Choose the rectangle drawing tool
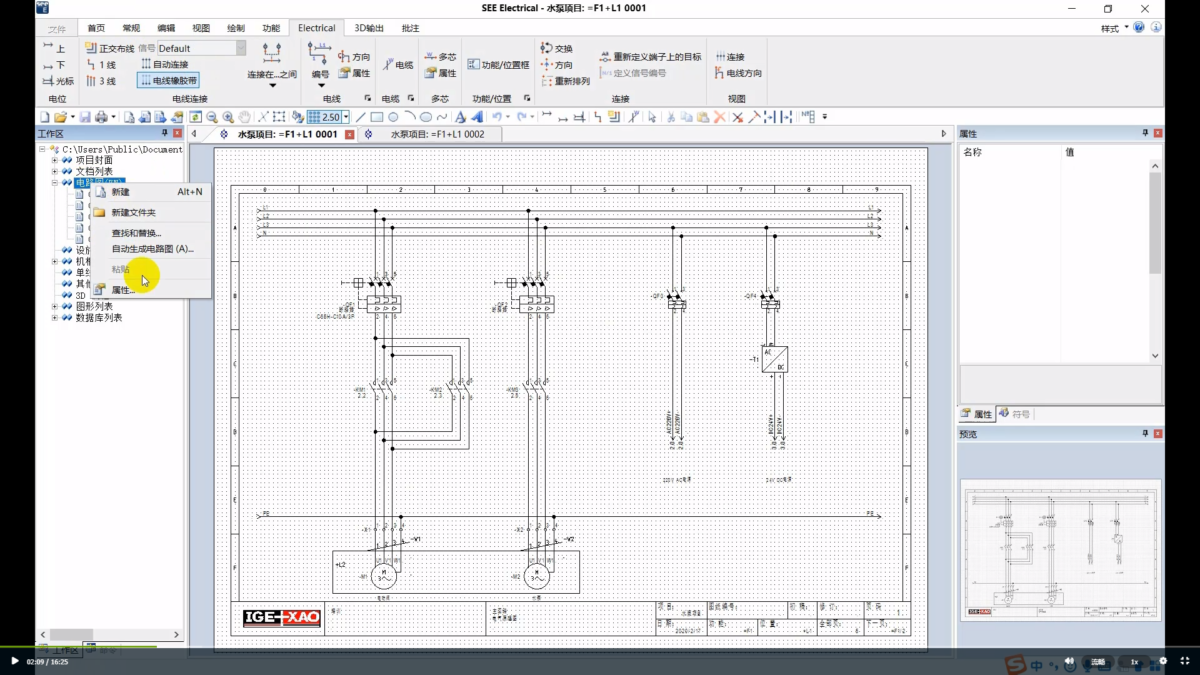The image size is (1200, 675). pos(376,117)
